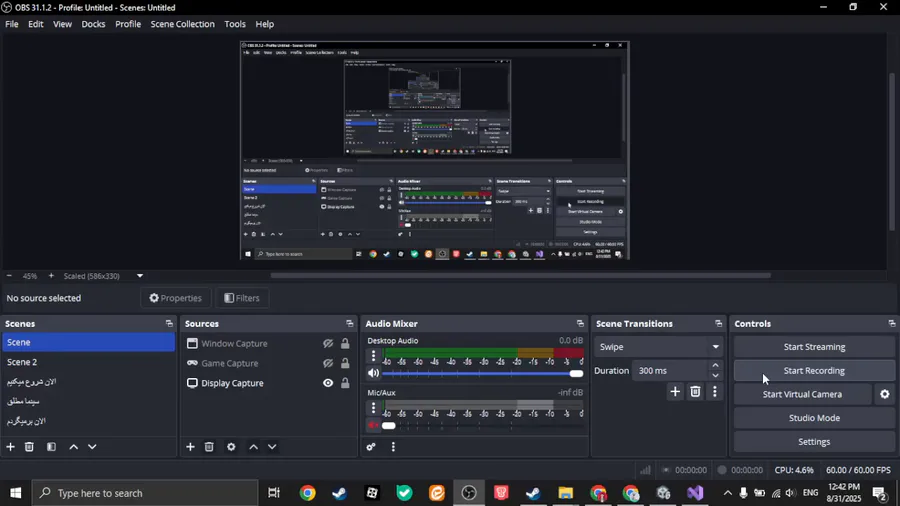Mute Desktop Audio speaker icon

(373, 373)
